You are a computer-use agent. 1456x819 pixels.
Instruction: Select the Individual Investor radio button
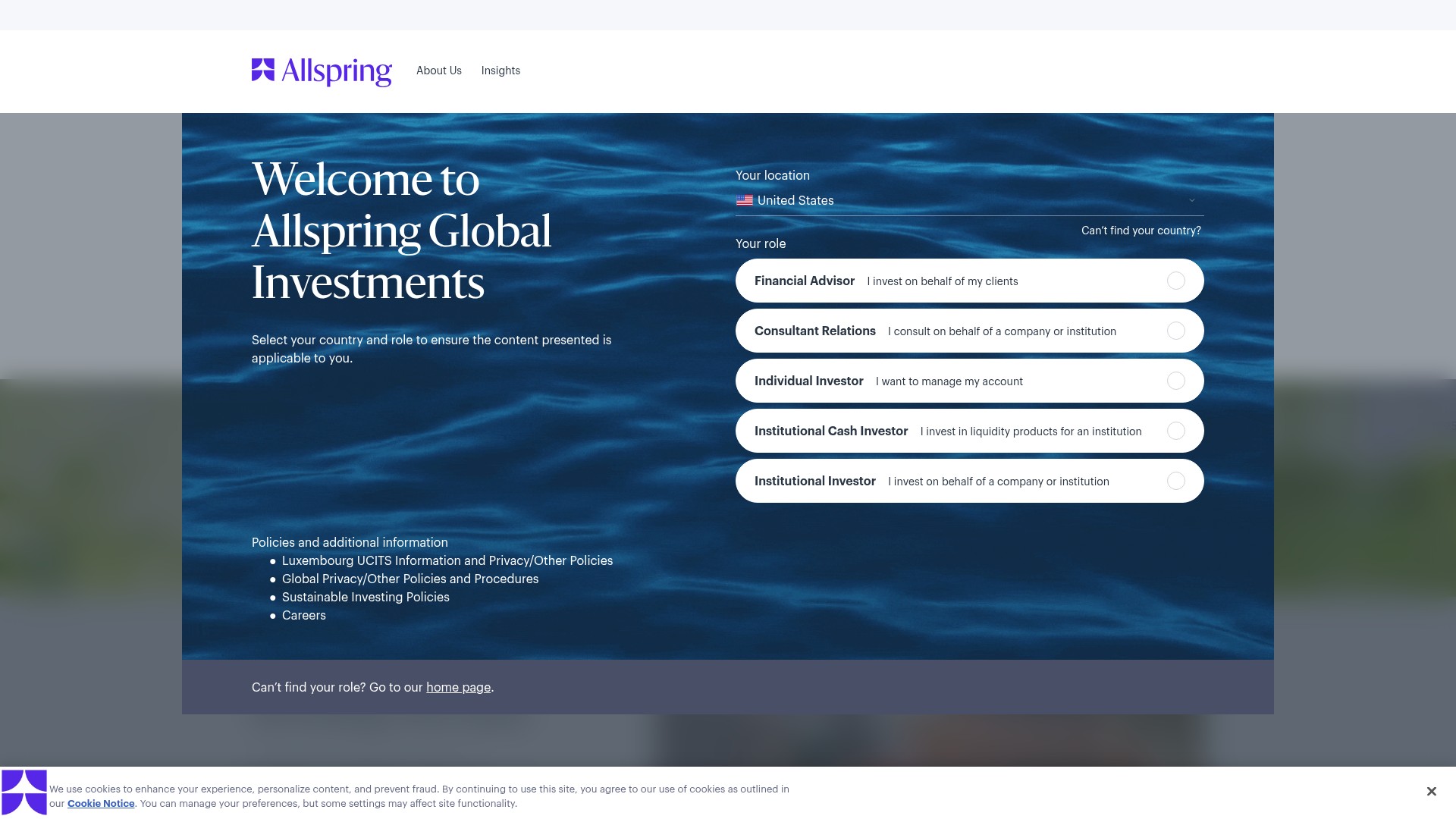pyautogui.click(x=1176, y=381)
